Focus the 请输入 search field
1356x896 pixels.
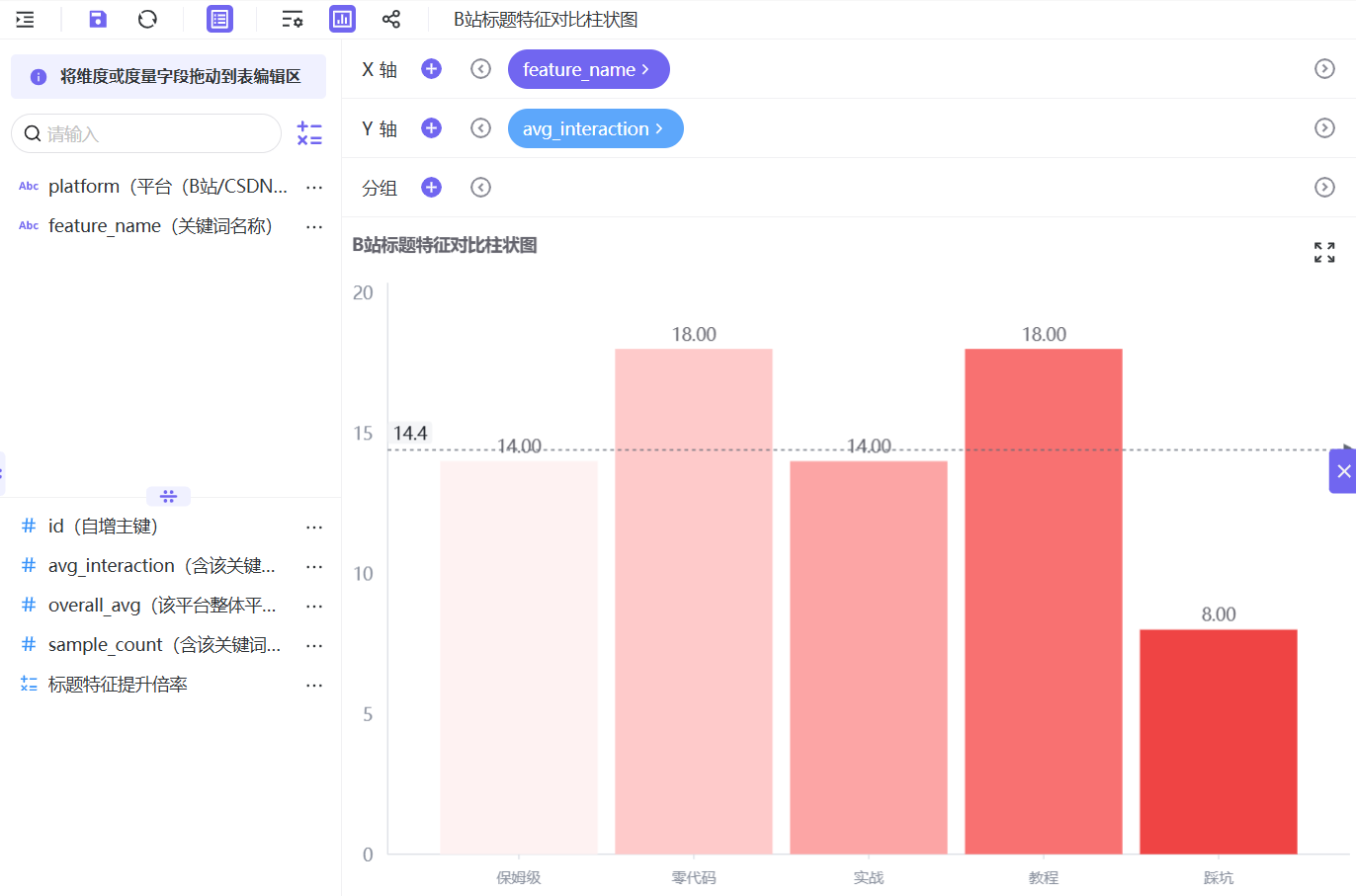click(146, 133)
